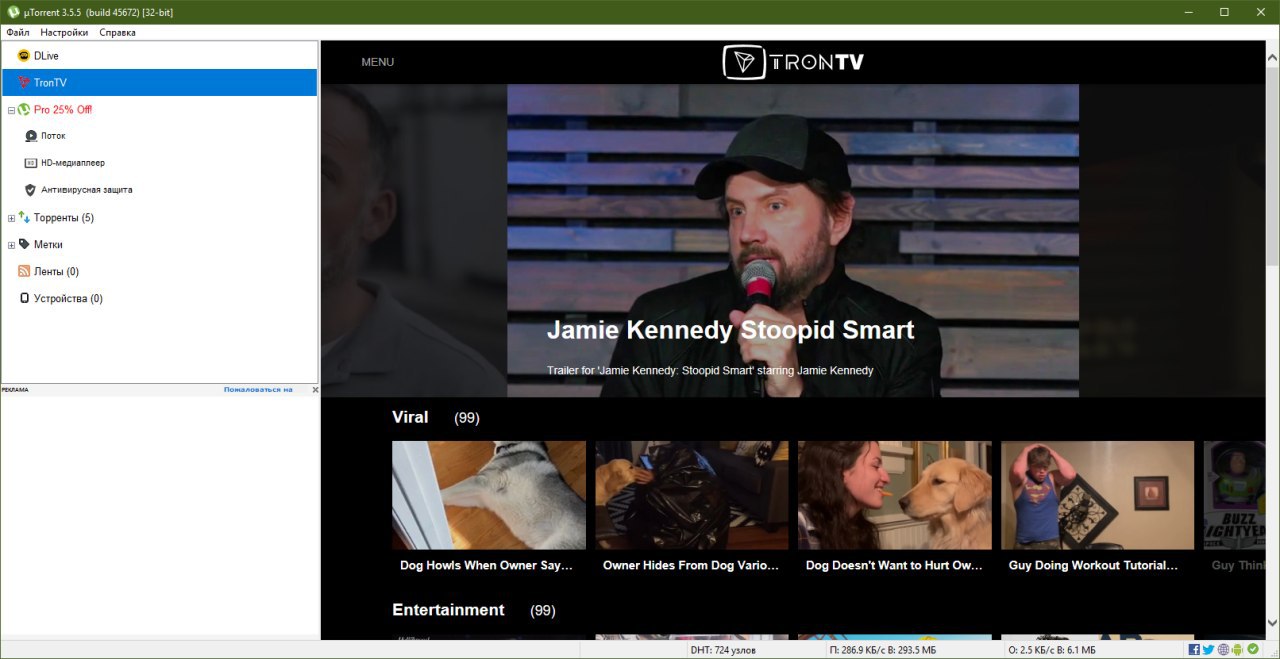Image resolution: width=1280 pixels, height=659 pixels.
Task: Click the П: 286.9 КБ/с download status
Action: [x=883, y=650]
